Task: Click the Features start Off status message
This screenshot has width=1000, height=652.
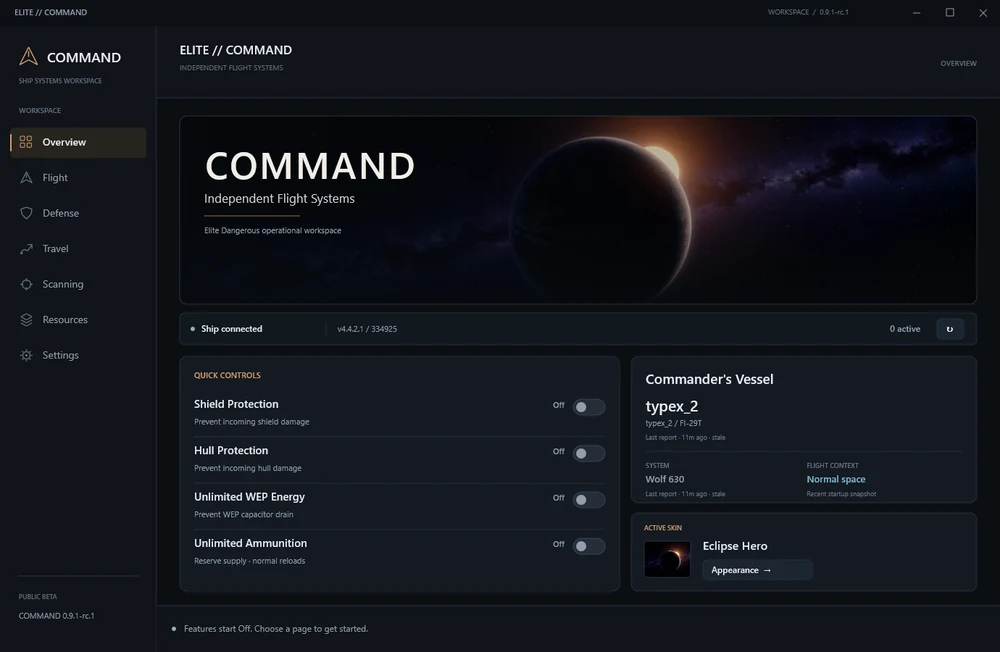Action: tap(276, 628)
